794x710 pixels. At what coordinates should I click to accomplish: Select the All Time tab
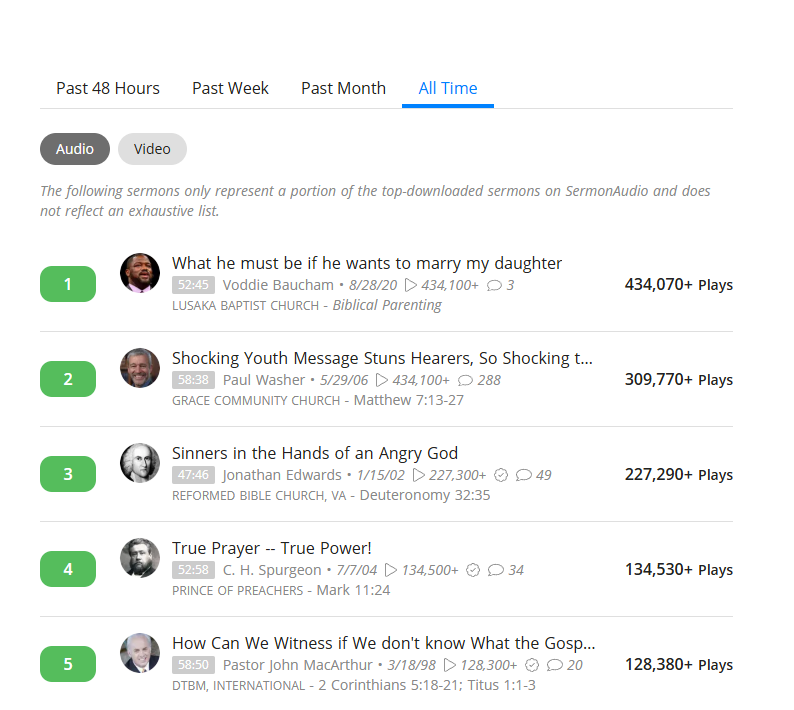(447, 88)
